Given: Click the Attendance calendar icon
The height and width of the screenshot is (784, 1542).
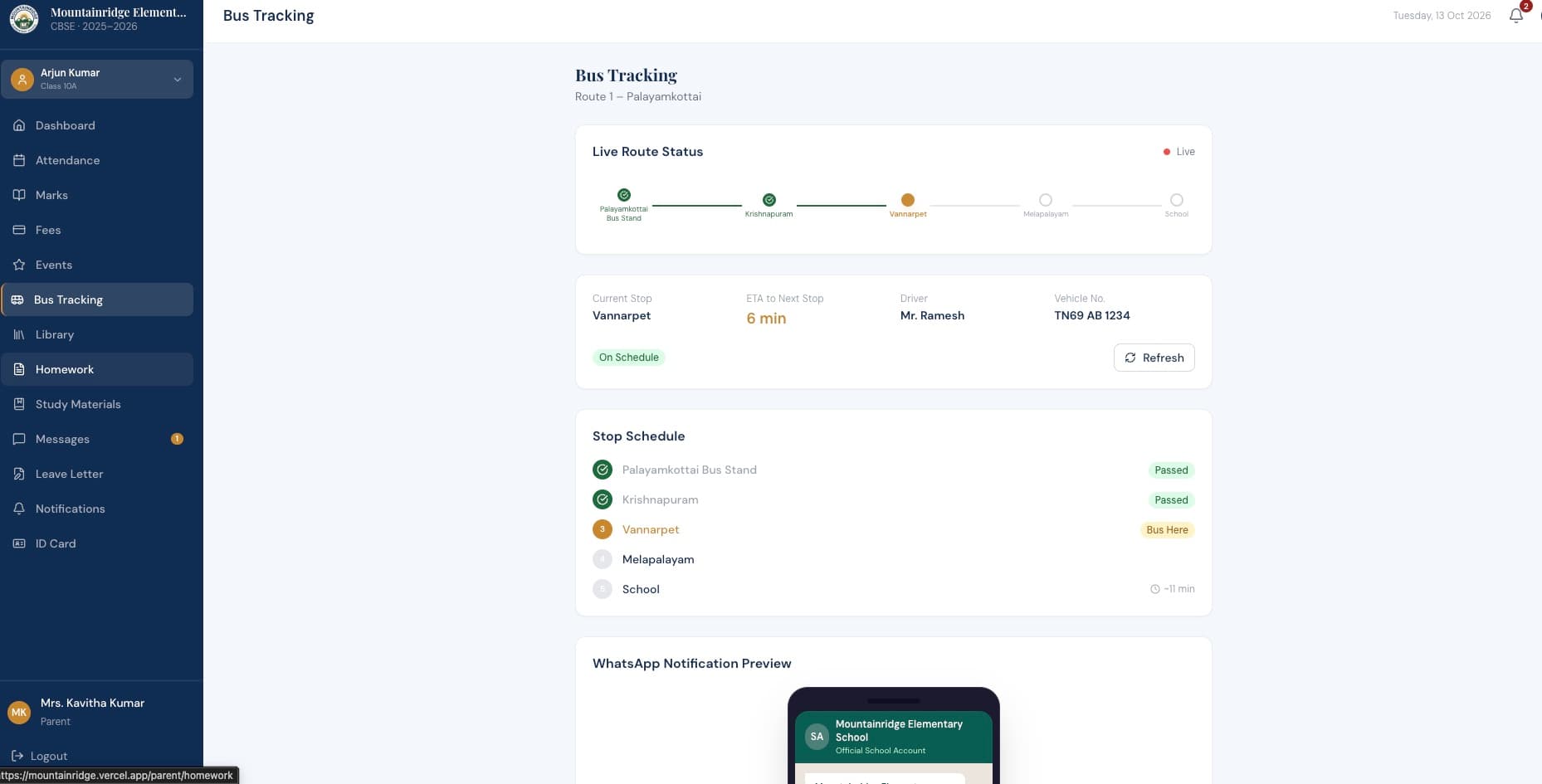Looking at the screenshot, I should click(19, 160).
